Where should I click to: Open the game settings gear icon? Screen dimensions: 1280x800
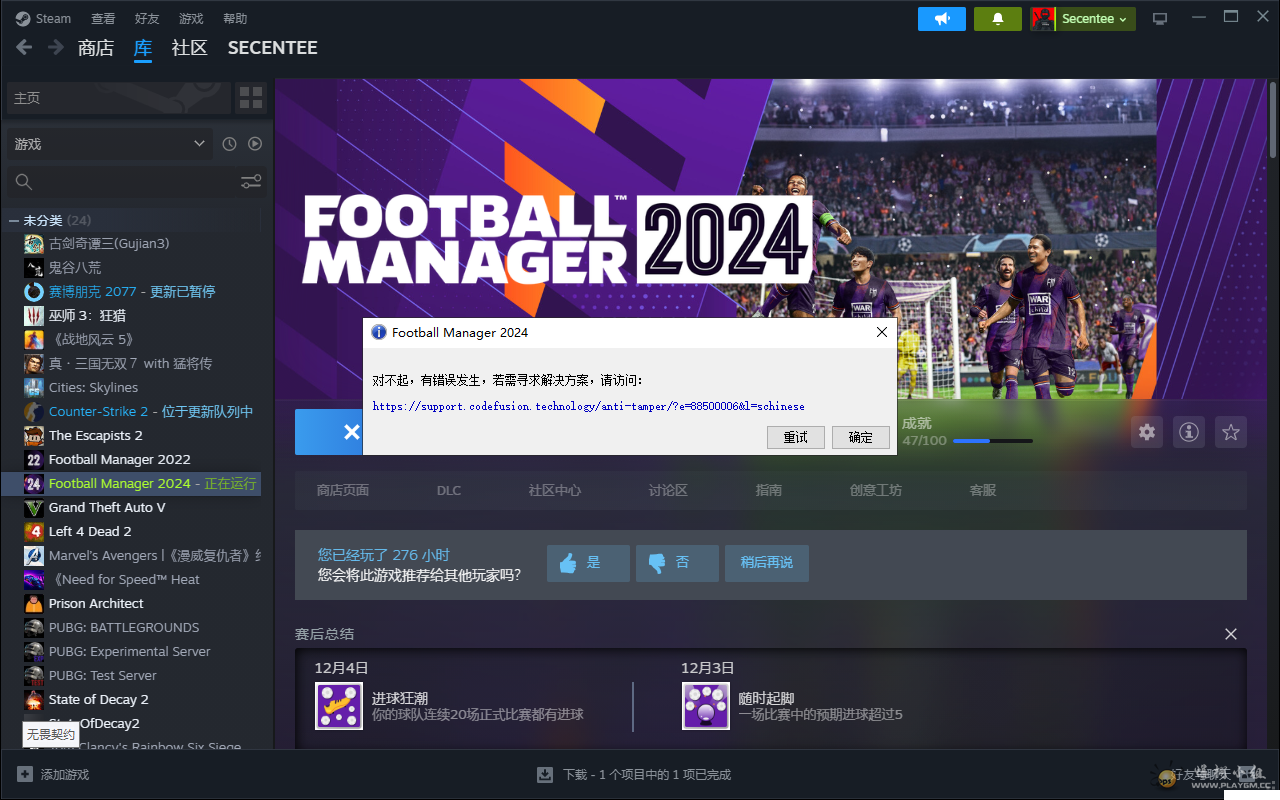(x=1147, y=432)
